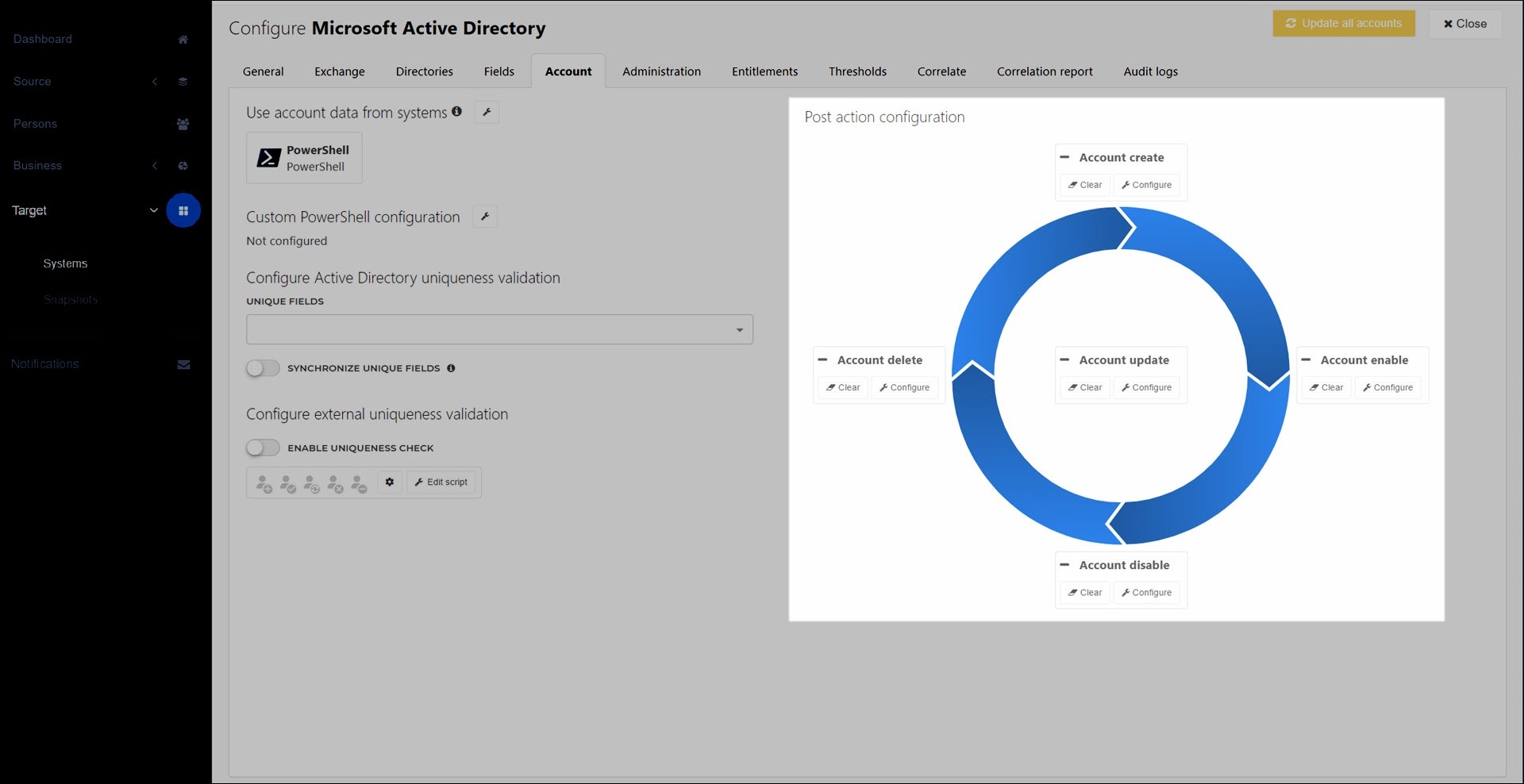Open the Unique fields dropdown
The height and width of the screenshot is (784, 1524).
tap(499, 329)
